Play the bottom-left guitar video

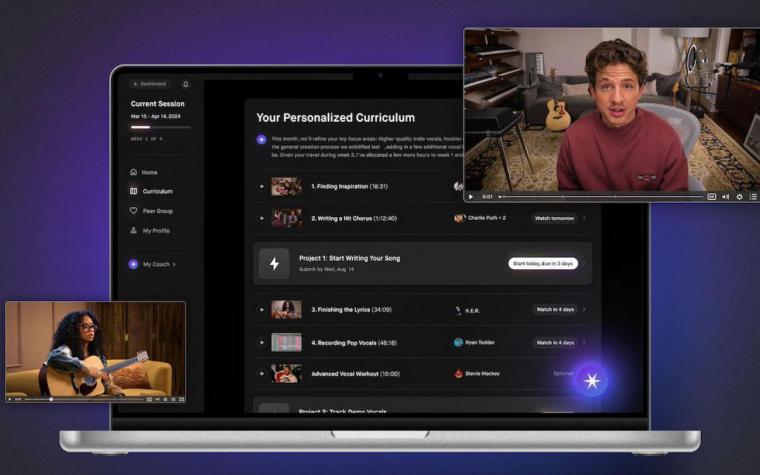[10, 399]
